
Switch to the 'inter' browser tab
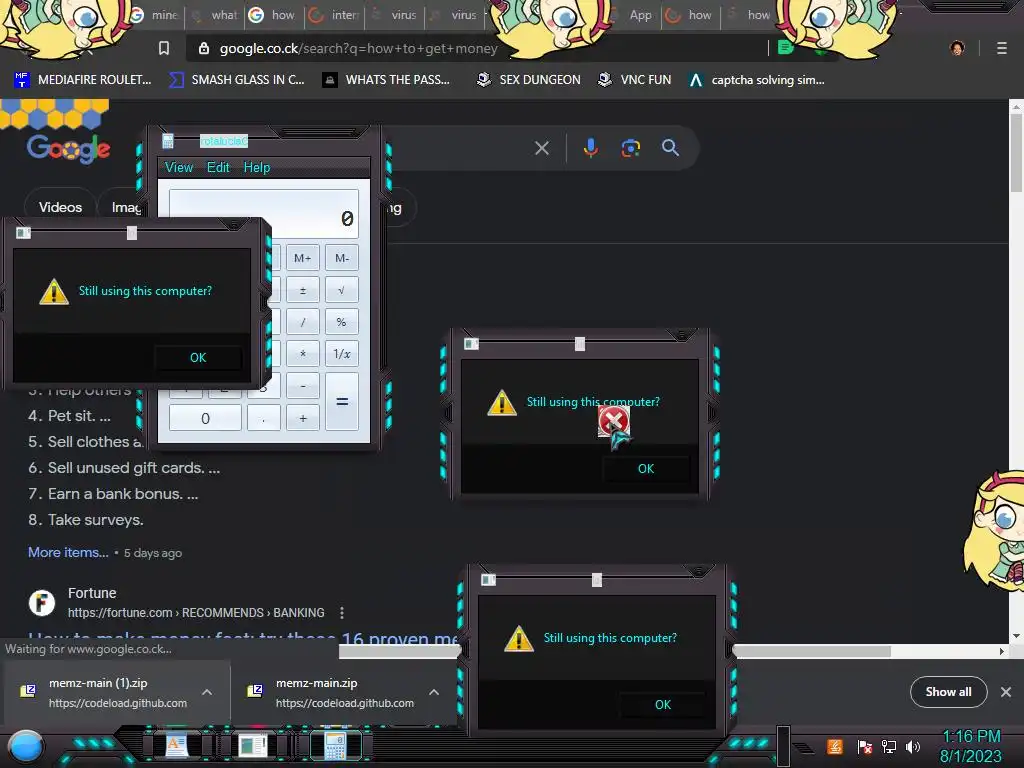[x=335, y=15]
